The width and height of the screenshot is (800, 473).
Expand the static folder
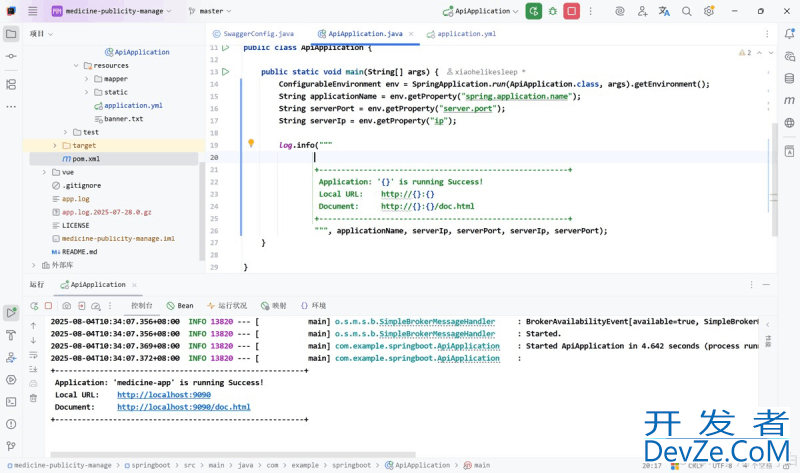click(x=86, y=92)
